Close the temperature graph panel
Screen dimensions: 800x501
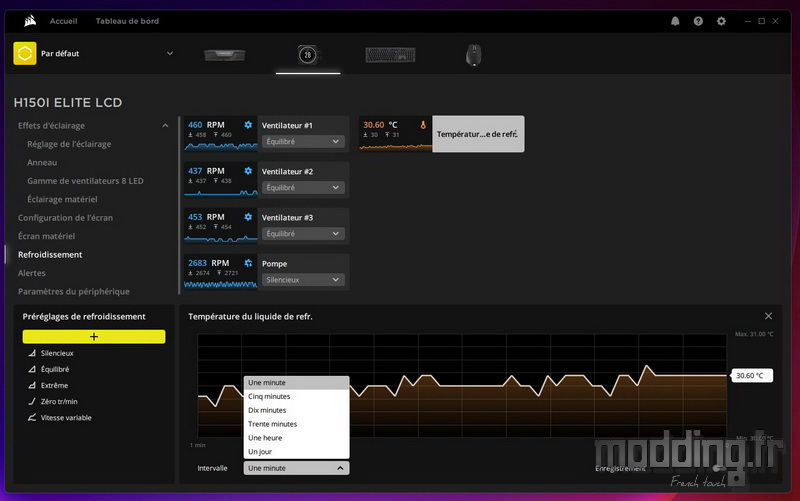[x=768, y=316]
